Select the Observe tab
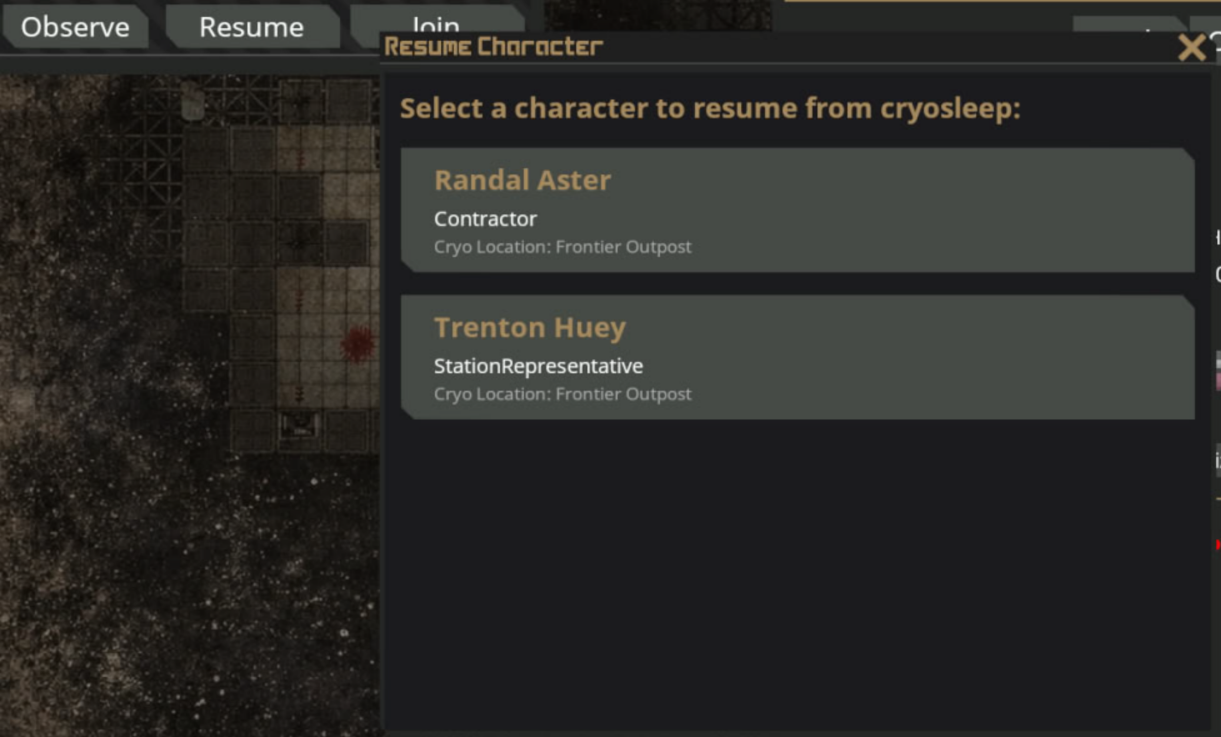1221x737 pixels. [75, 27]
